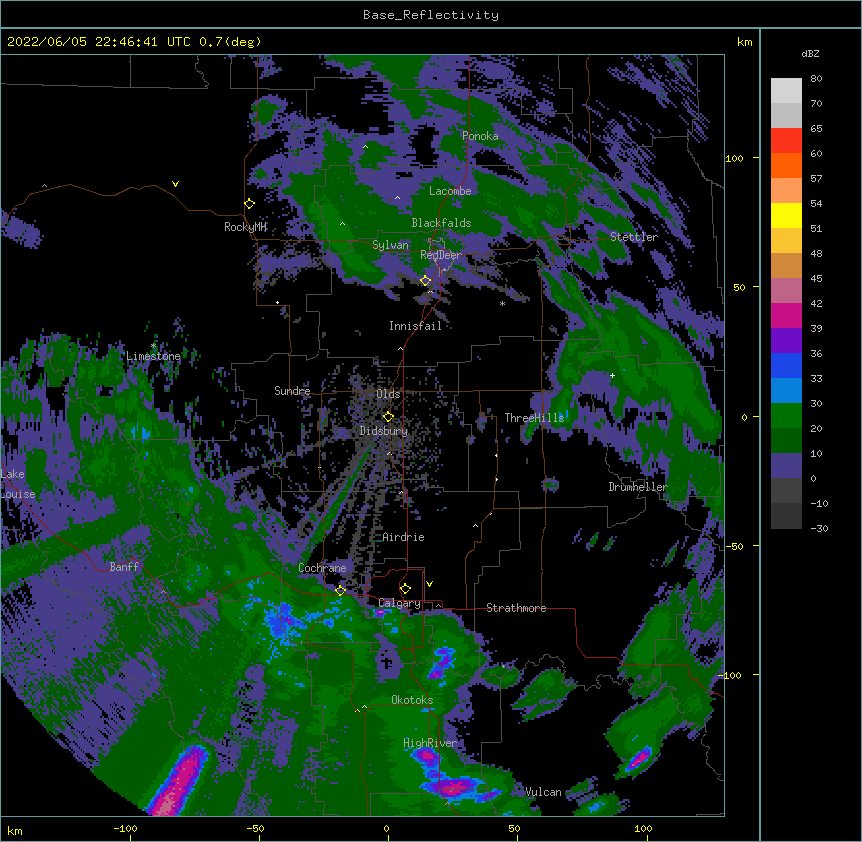Click the Stettler city label
This screenshot has height=842, width=862.
click(x=633, y=237)
